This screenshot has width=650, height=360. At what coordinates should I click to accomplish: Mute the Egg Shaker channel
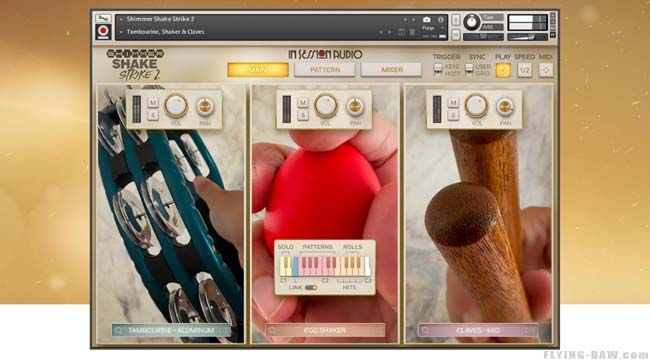pyautogui.click(x=303, y=102)
